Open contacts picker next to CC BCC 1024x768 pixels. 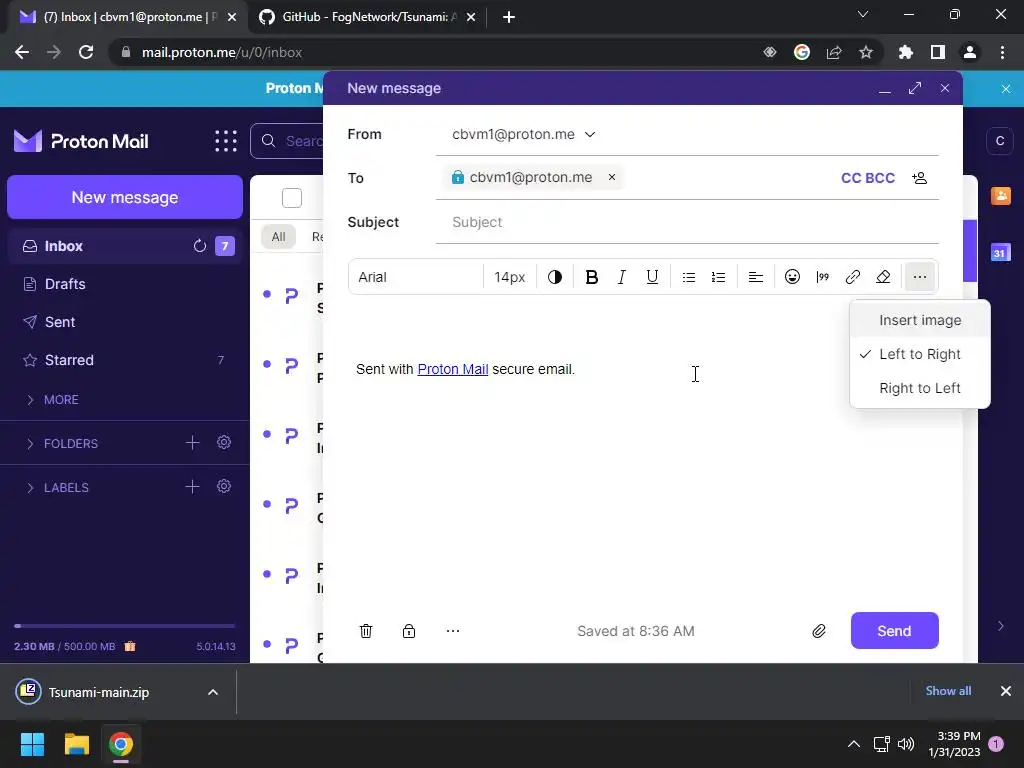point(920,178)
